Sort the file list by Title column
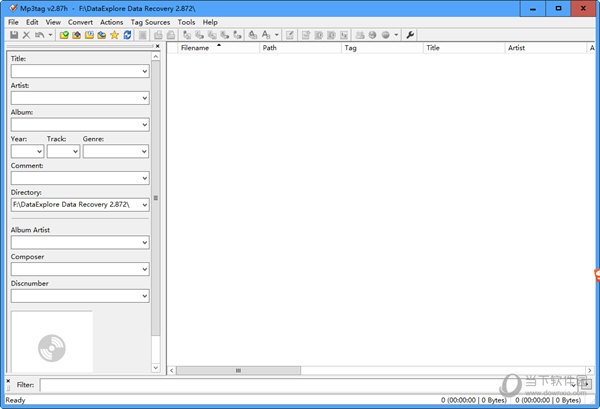The height and width of the screenshot is (409, 600). click(x=464, y=48)
